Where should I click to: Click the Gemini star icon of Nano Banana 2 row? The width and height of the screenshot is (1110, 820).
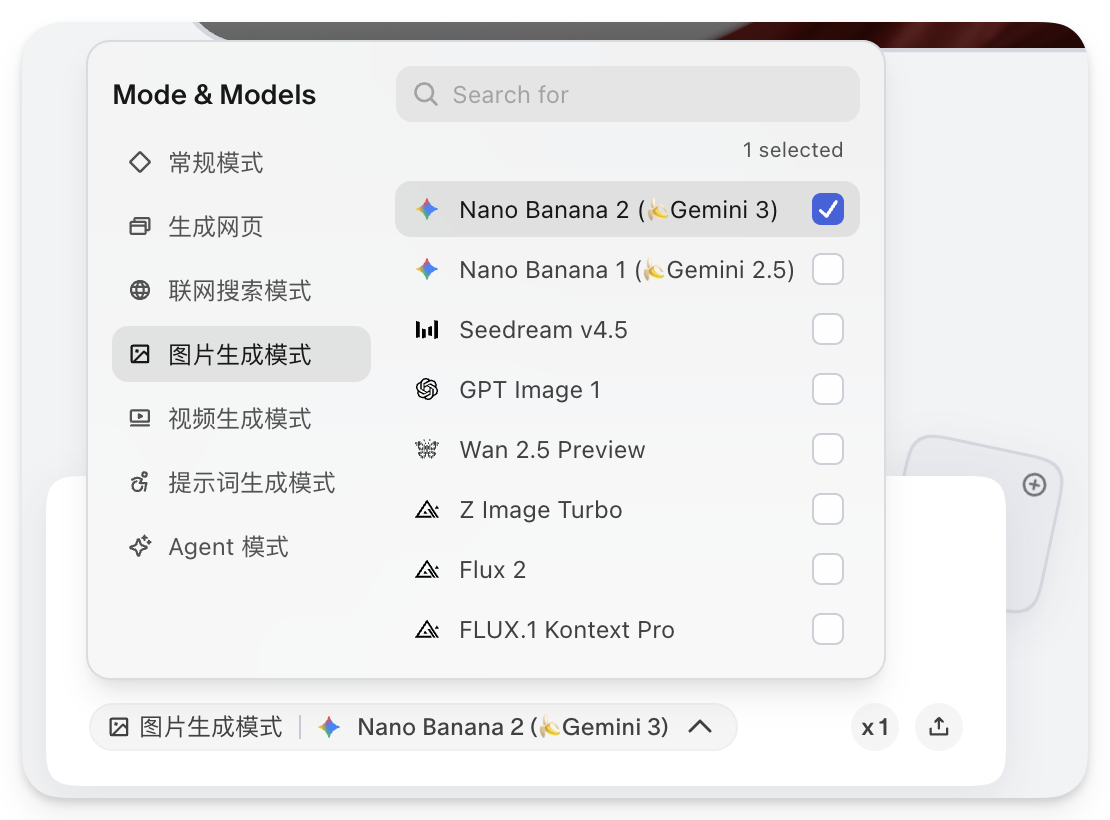(427, 209)
